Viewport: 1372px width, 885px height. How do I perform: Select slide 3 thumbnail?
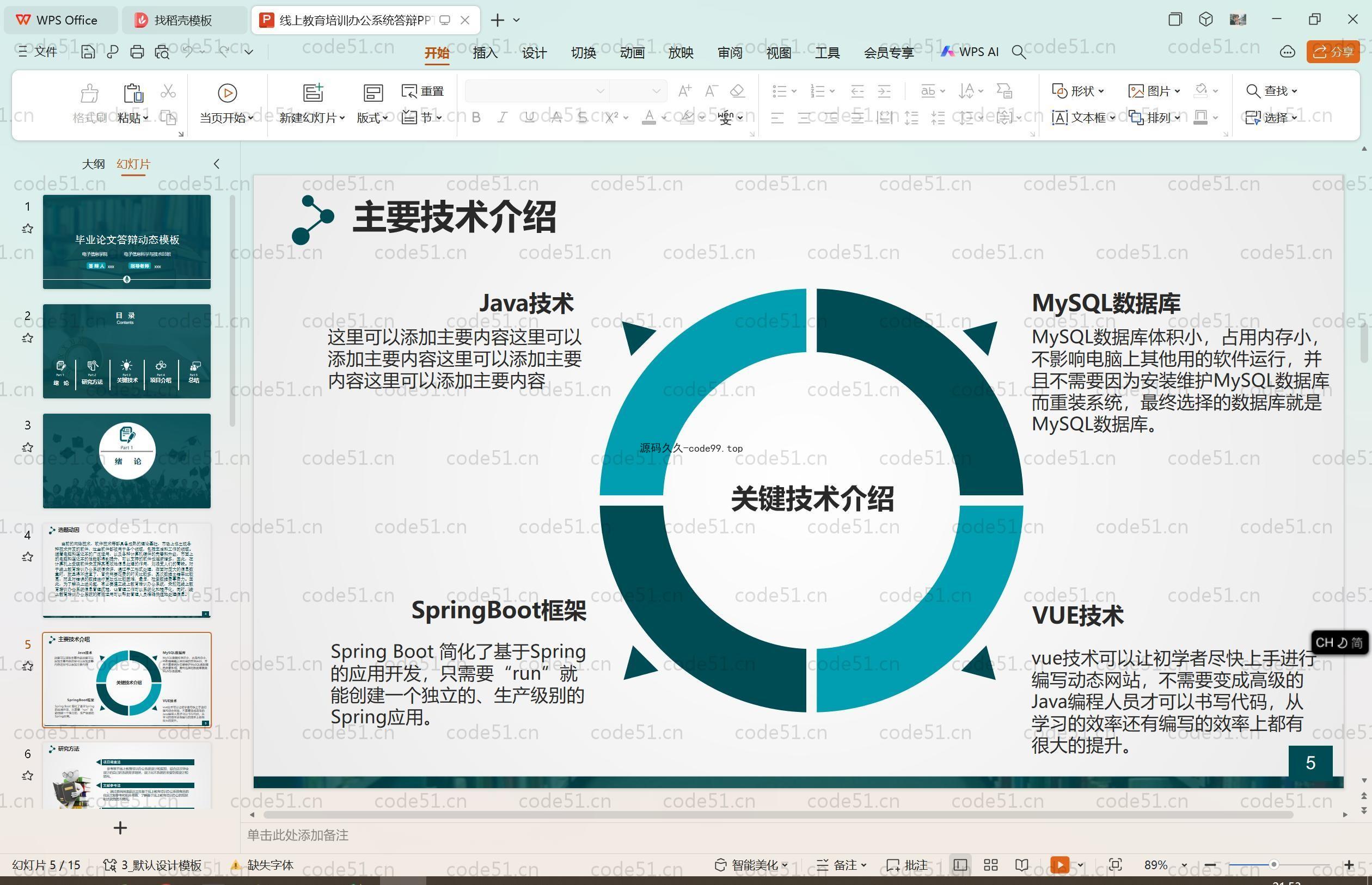pos(126,461)
